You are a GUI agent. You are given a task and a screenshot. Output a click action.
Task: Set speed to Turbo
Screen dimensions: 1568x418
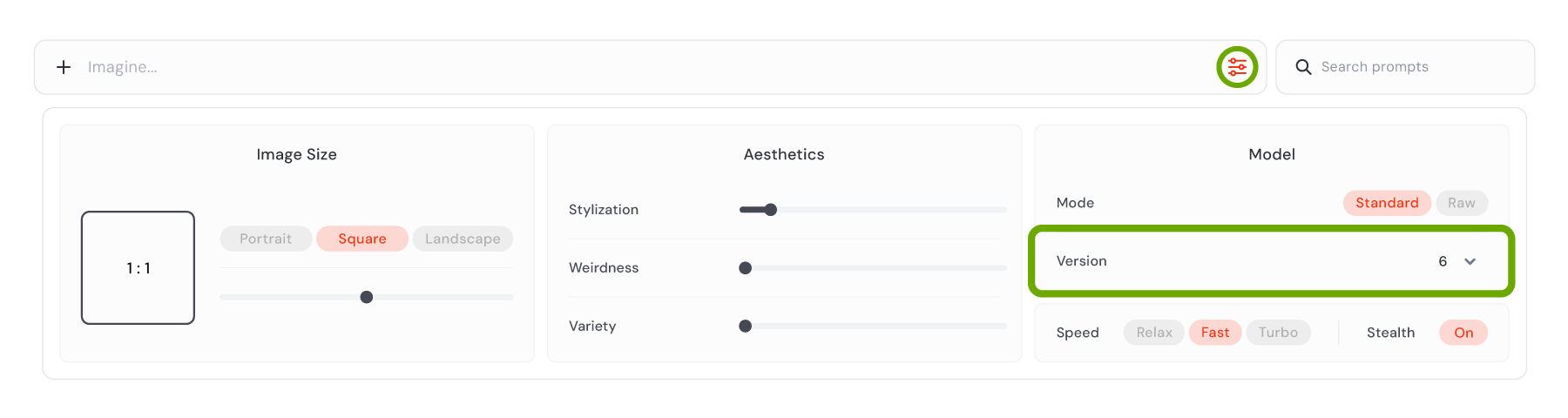[1278, 333]
